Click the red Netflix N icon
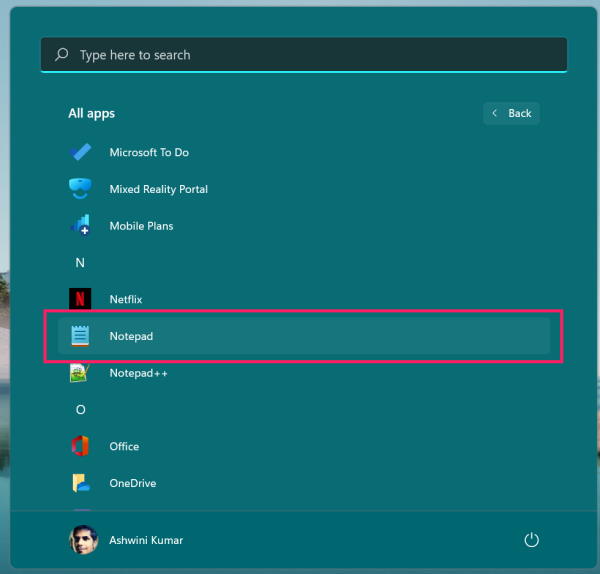Screen dimensions: 600x574 [80, 298]
